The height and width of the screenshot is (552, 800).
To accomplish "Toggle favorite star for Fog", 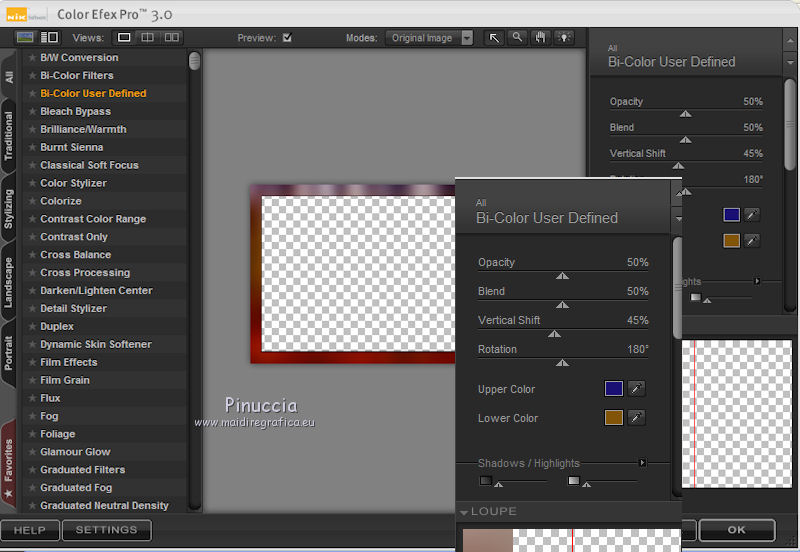I will point(32,416).
